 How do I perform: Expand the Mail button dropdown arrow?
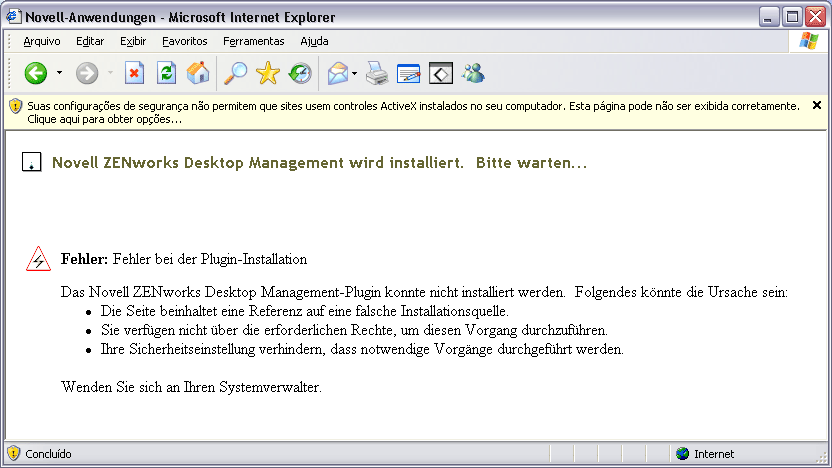click(354, 73)
